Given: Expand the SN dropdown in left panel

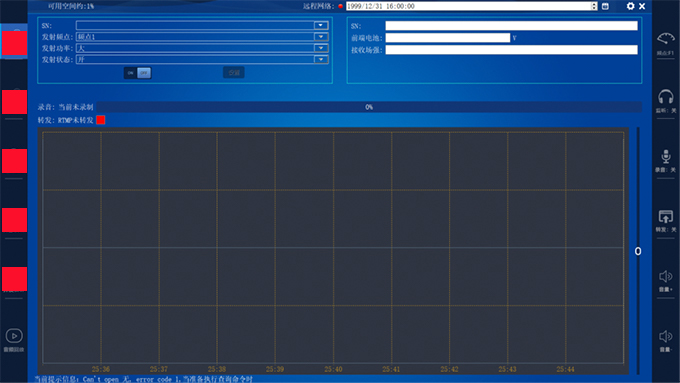Looking at the screenshot, I should coord(321,26).
